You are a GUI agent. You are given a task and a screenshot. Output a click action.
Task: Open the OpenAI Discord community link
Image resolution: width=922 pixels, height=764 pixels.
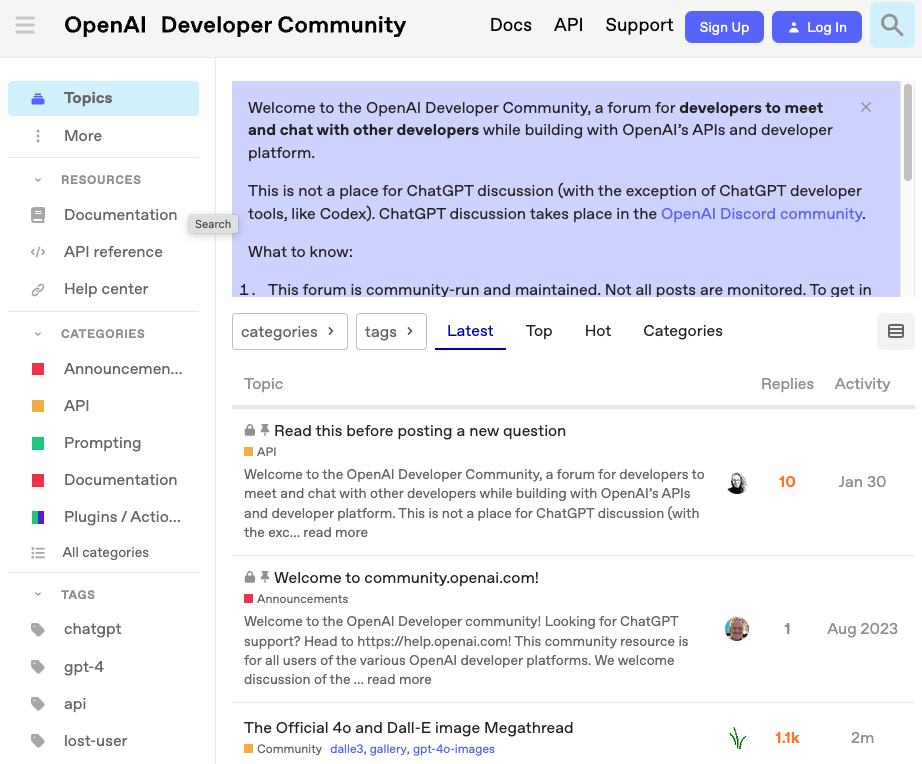(761, 214)
